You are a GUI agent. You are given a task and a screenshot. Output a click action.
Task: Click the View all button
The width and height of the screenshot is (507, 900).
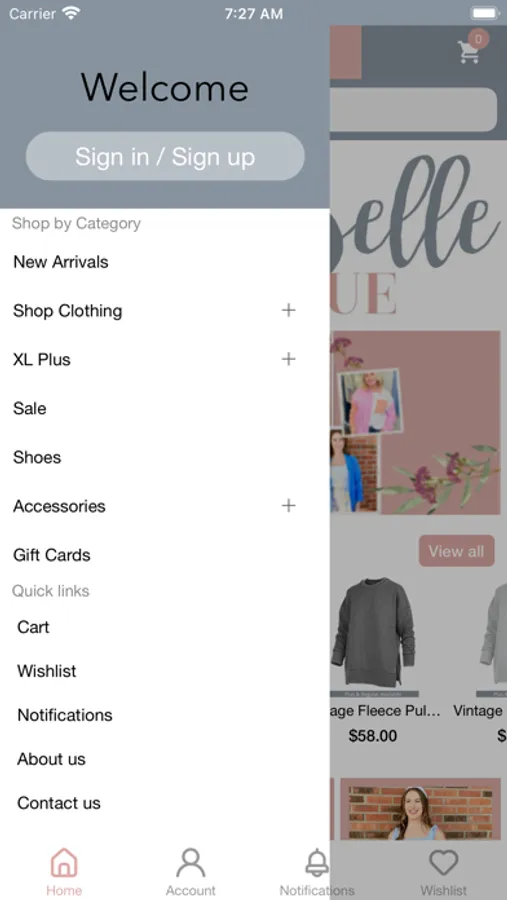[456, 551]
